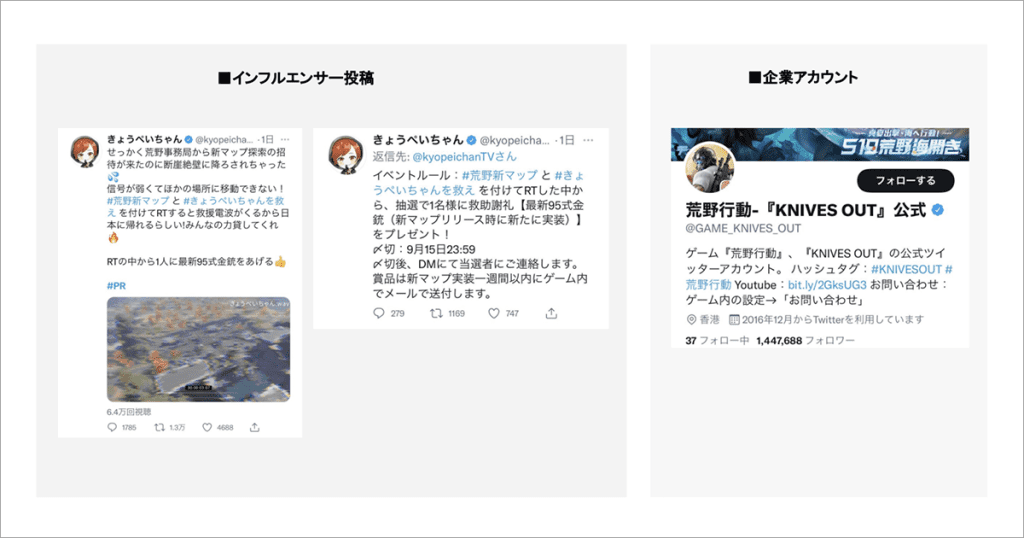View the 37 フォロー中 list

[x=717, y=341]
